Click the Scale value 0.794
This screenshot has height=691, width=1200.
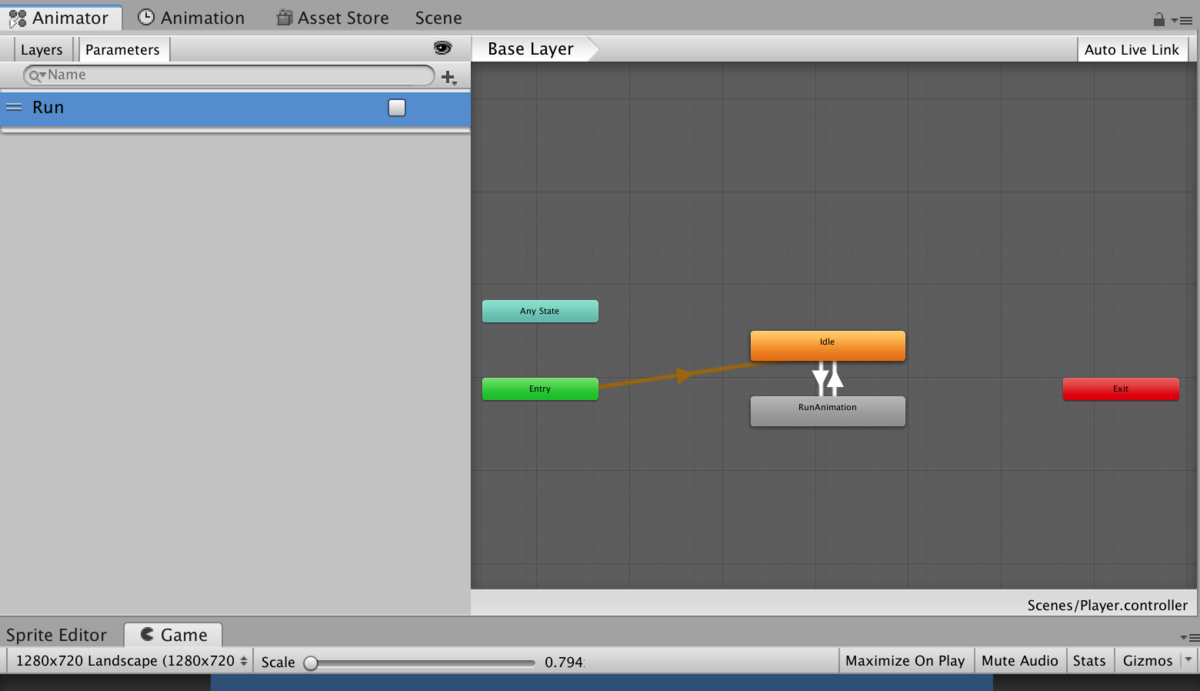tap(564, 662)
